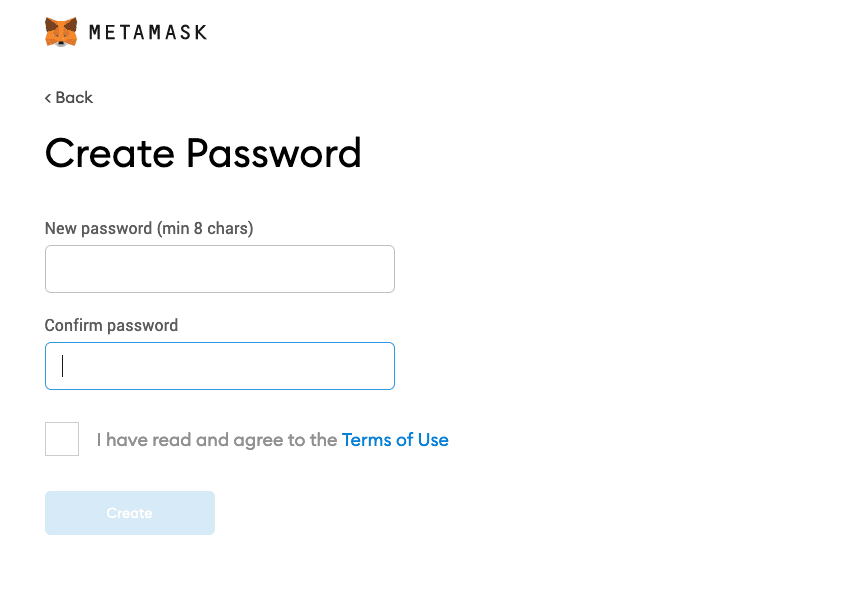Click the disabled Create button
This screenshot has height=602, width=858.
click(129, 512)
